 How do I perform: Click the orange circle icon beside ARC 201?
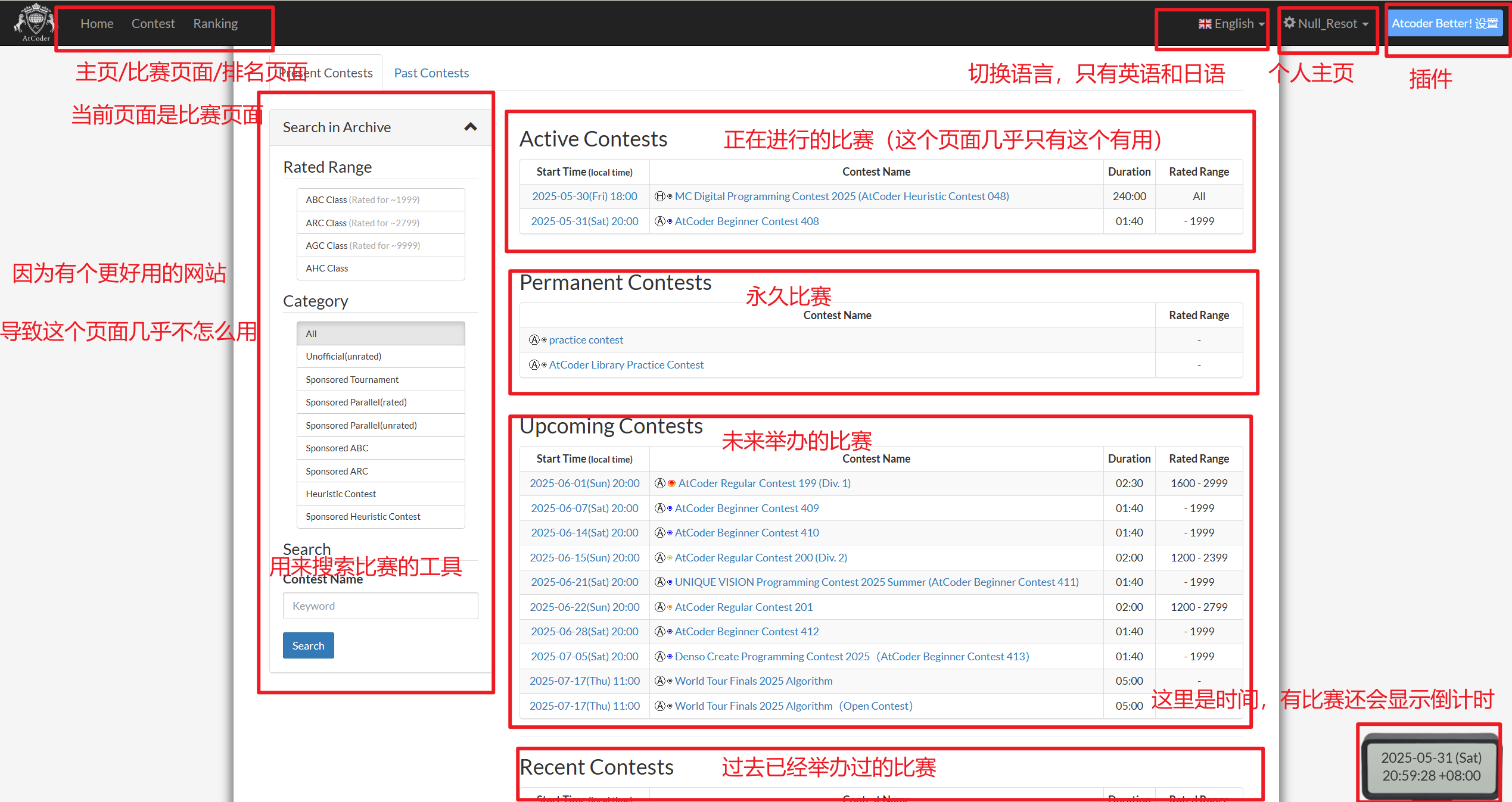point(670,607)
